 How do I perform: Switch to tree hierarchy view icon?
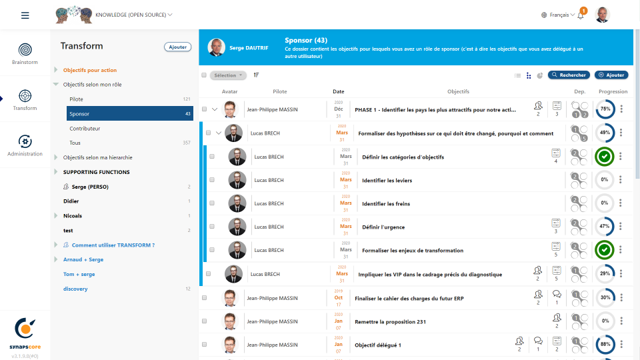pyautogui.click(x=529, y=76)
